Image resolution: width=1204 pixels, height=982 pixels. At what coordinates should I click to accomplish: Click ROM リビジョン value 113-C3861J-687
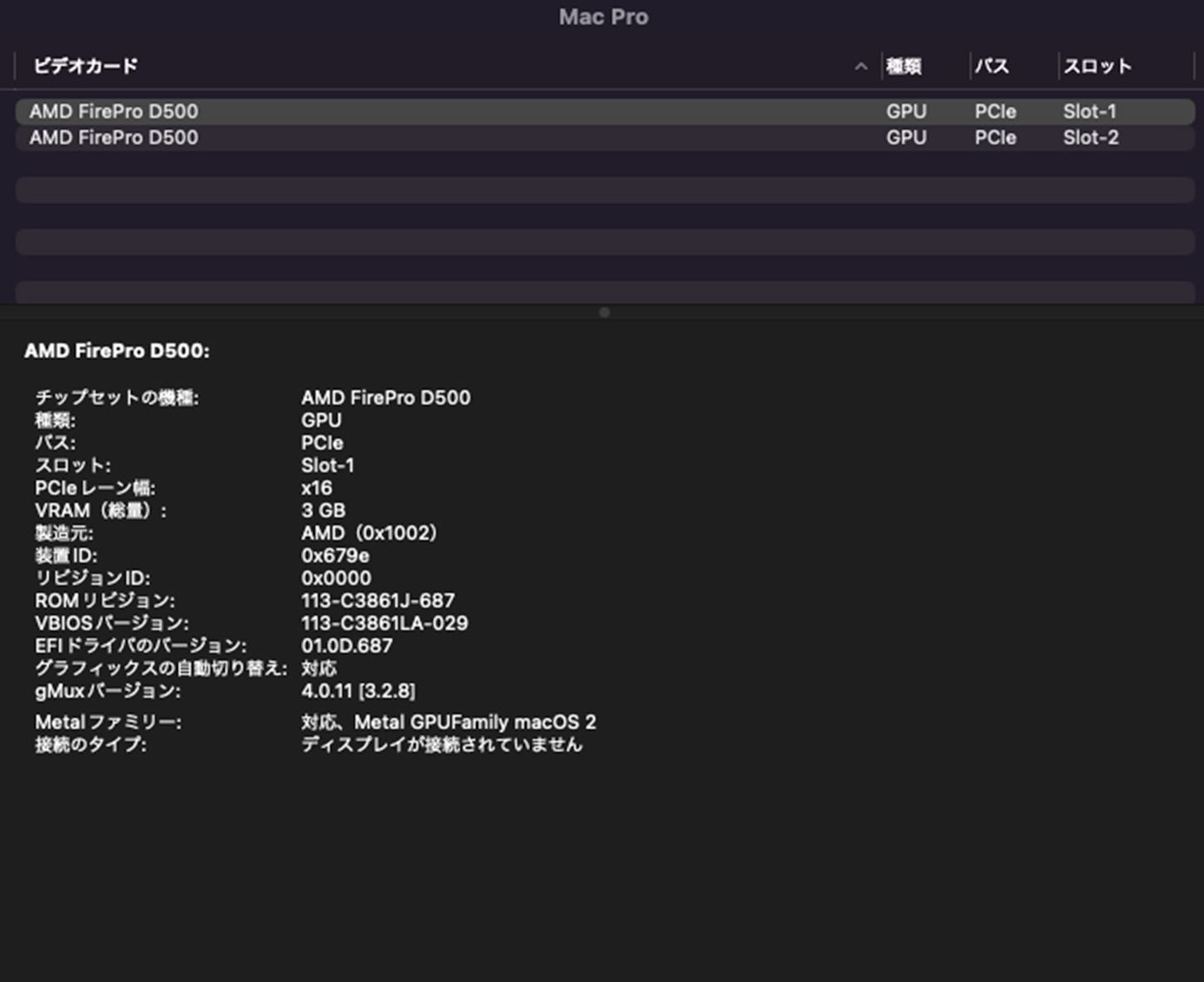pyautogui.click(x=378, y=600)
